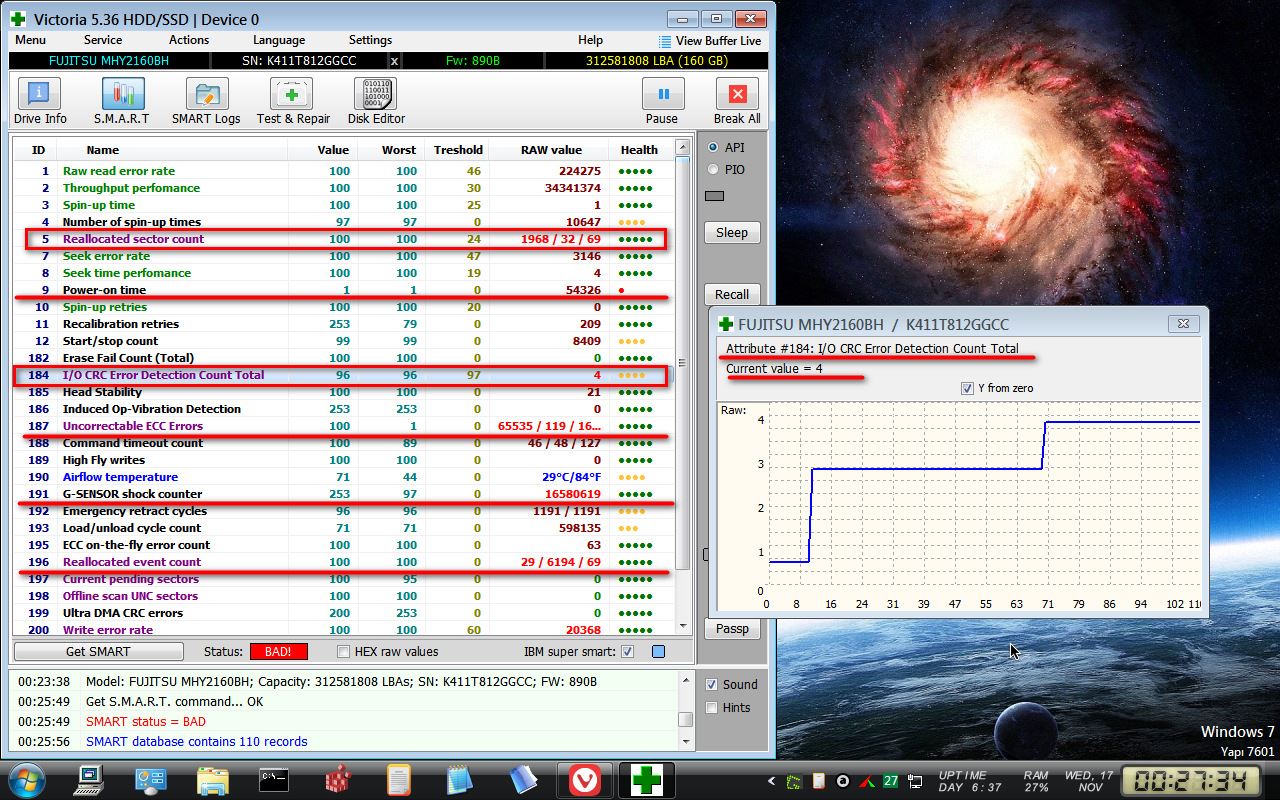Click the red BAD! status indicator

point(279,652)
